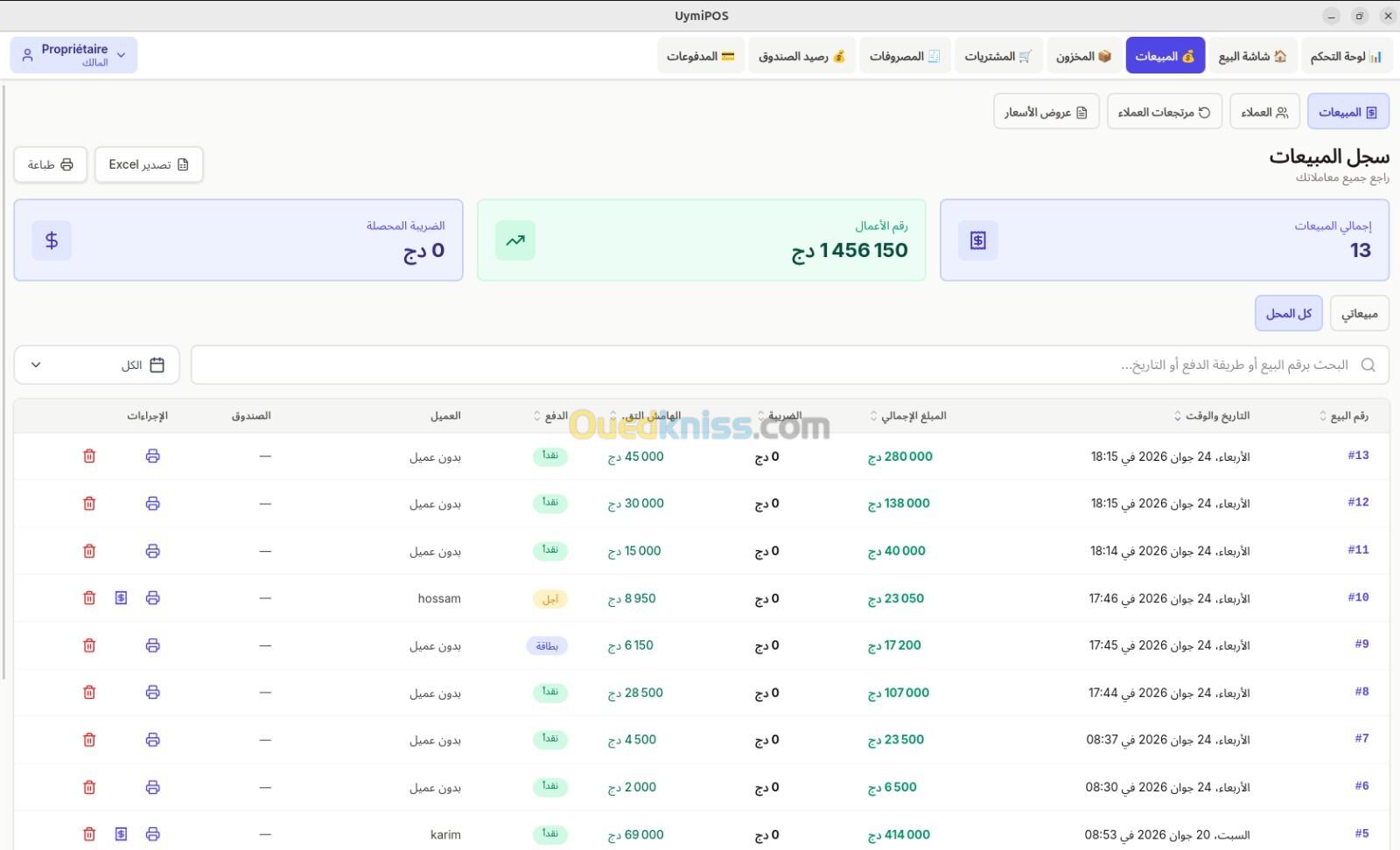The width and height of the screenshot is (1400, 850).
Task: Open the المصروفات expenses tab
Action: [x=904, y=56]
